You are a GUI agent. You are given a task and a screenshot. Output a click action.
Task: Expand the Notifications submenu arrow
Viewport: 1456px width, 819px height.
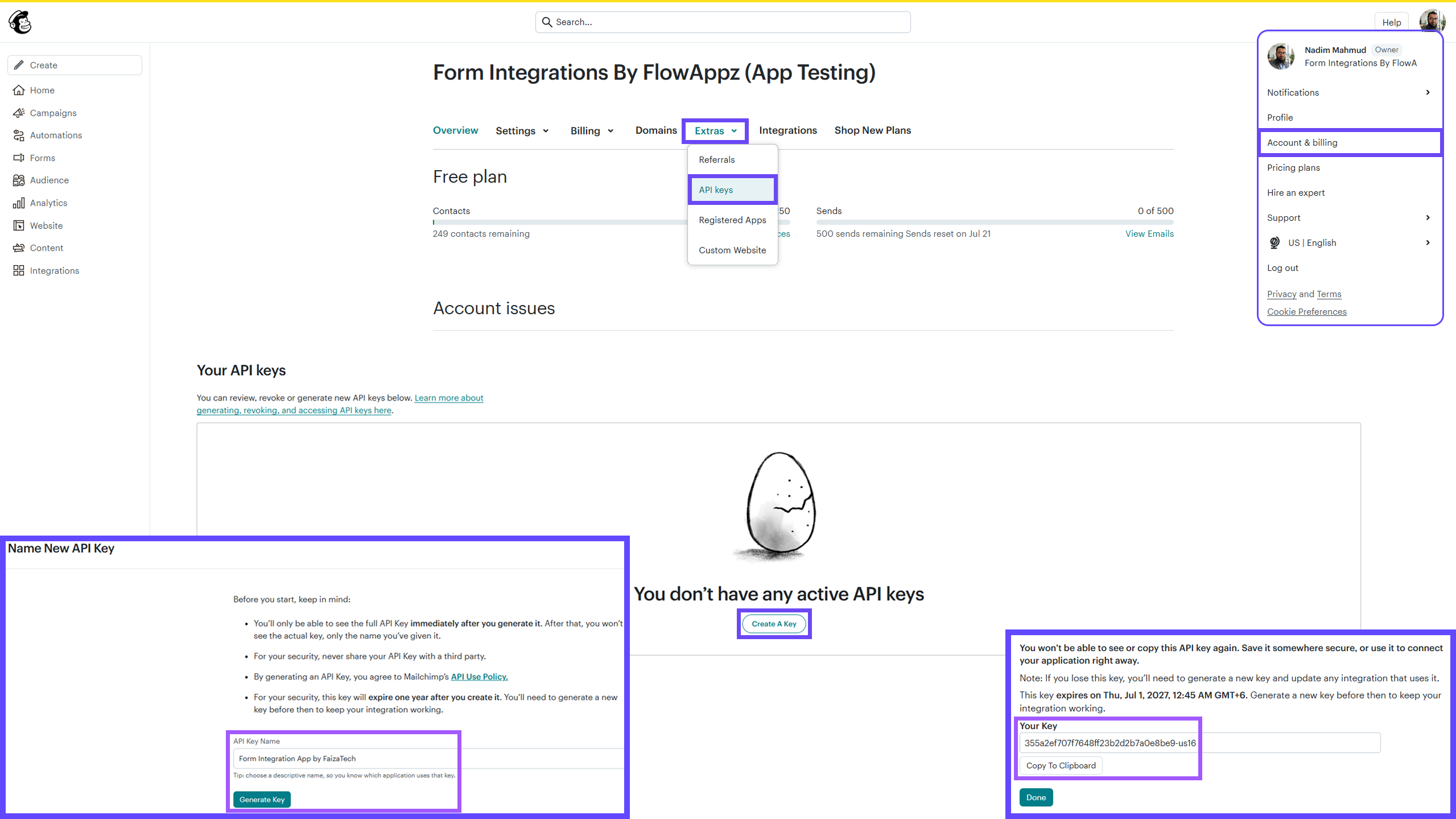coord(1428,92)
